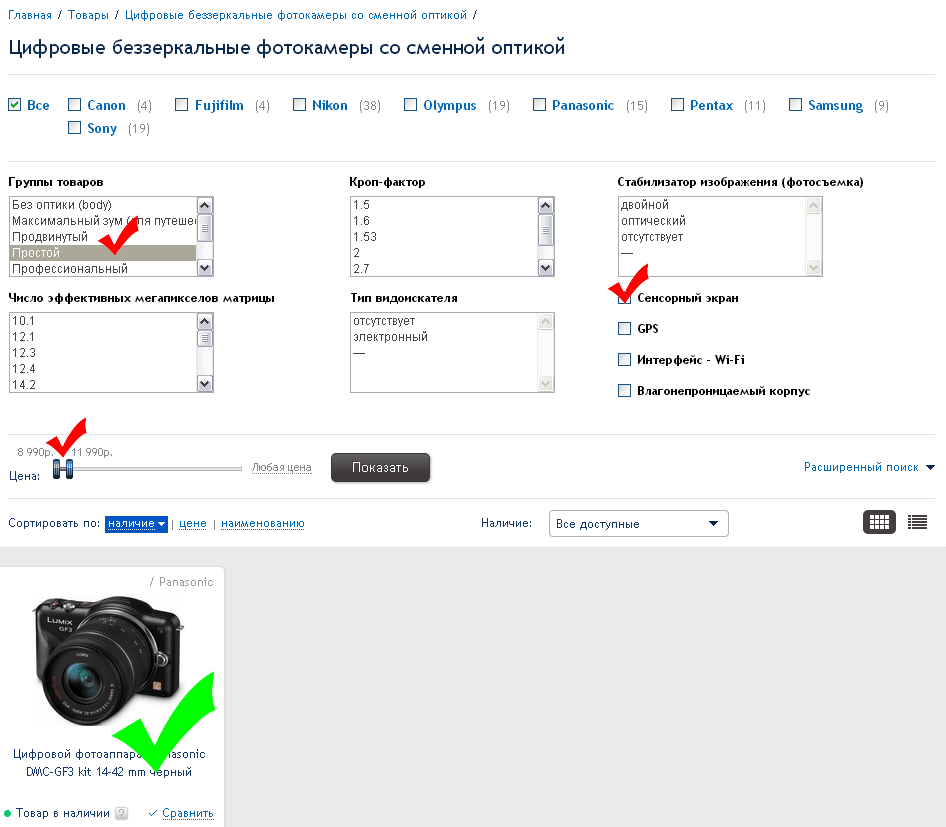Click the help question mark near 'Товар в наличии'
Image resolution: width=946 pixels, height=827 pixels.
pos(121,813)
